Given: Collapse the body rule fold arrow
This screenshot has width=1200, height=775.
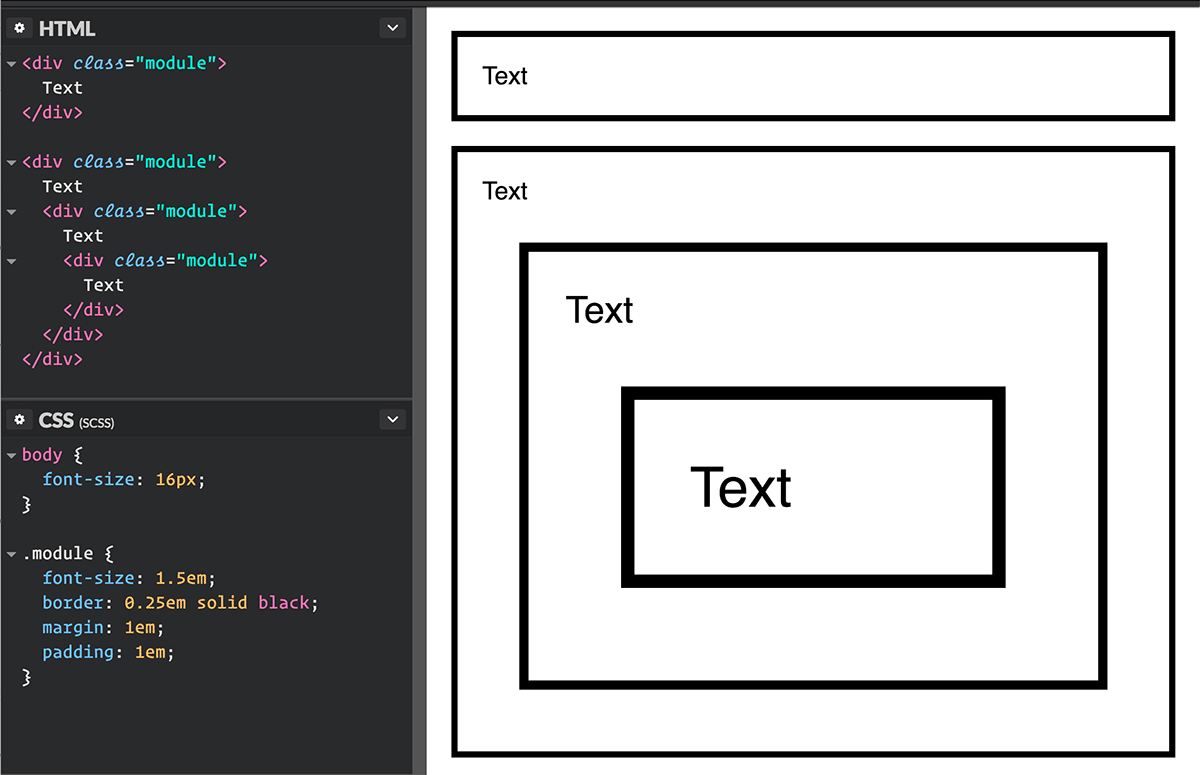Looking at the screenshot, I should pos(11,456).
